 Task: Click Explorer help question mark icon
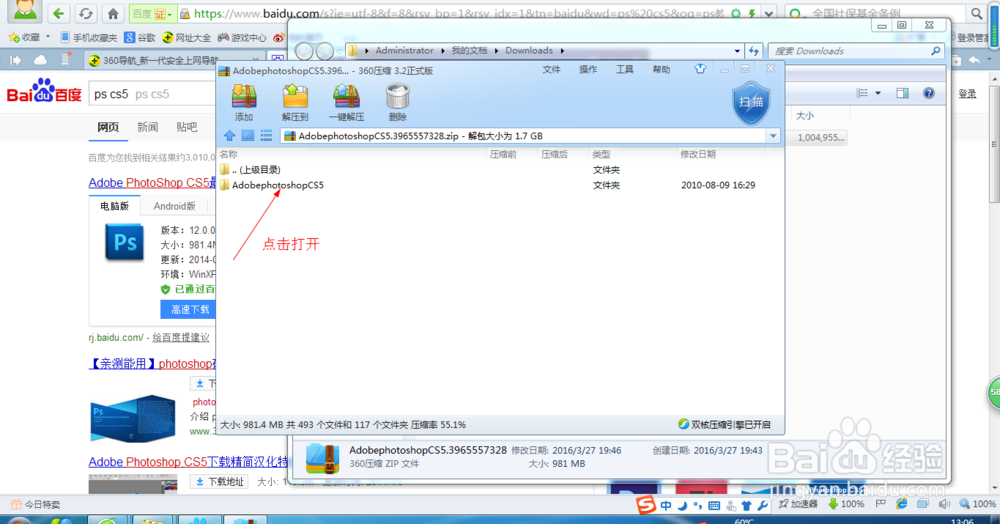[929, 93]
